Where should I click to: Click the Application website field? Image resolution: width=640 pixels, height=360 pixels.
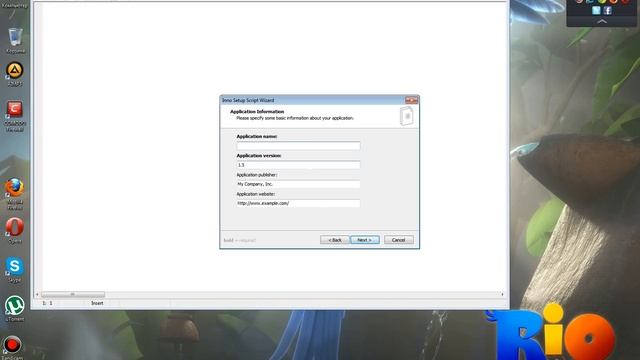pos(298,203)
